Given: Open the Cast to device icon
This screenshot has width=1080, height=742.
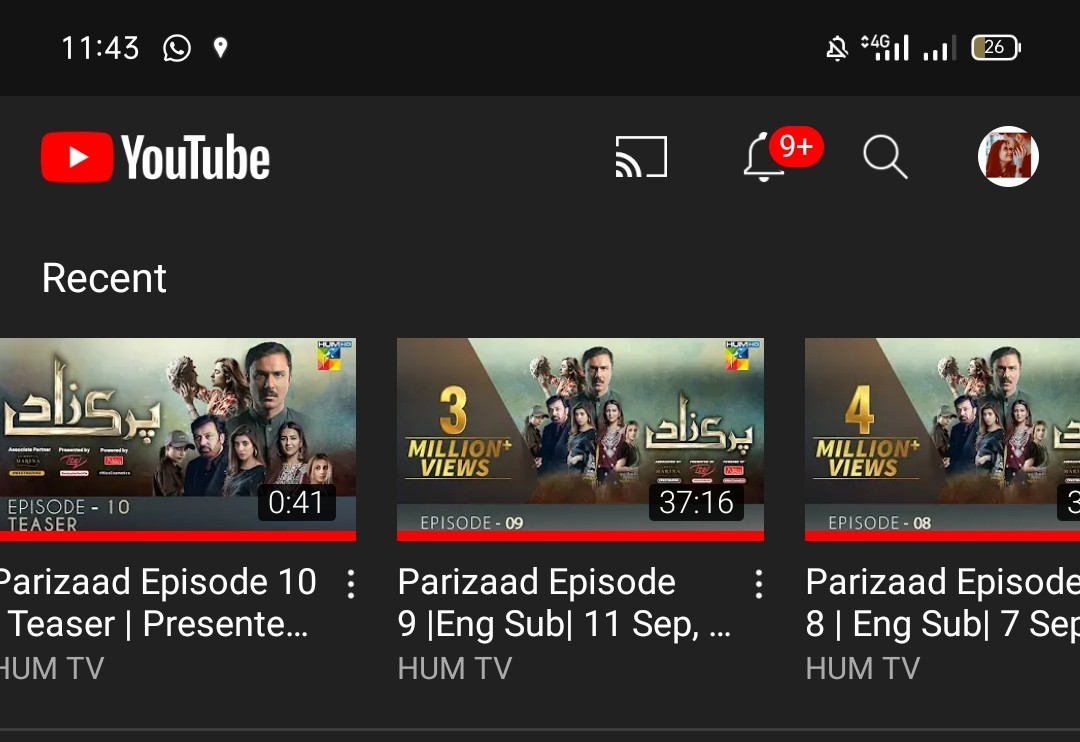Looking at the screenshot, I should 641,156.
